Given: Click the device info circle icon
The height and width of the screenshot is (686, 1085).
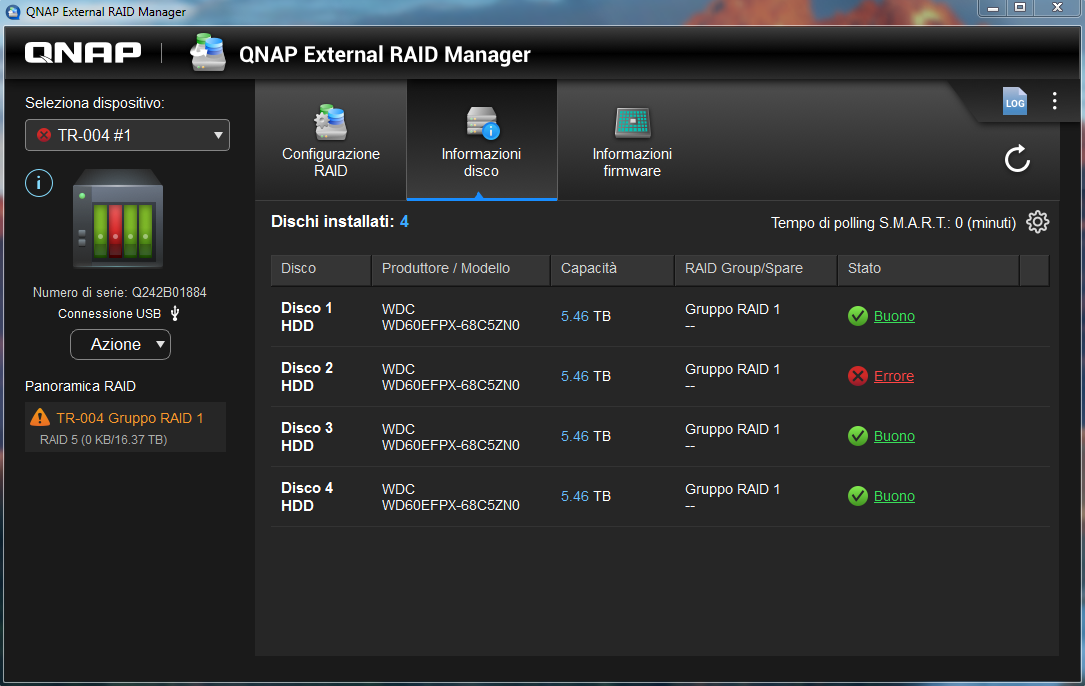Looking at the screenshot, I should click(38, 183).
